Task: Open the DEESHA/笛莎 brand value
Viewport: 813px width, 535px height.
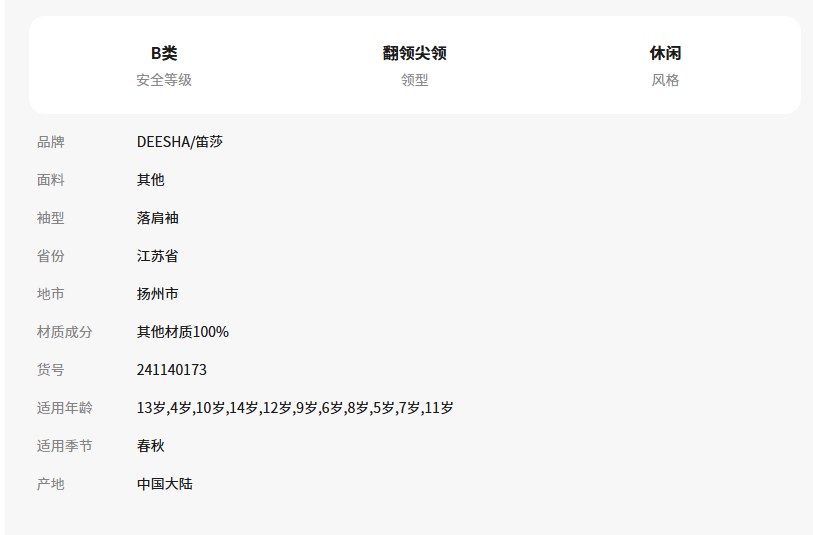Action: pos(180,142)
